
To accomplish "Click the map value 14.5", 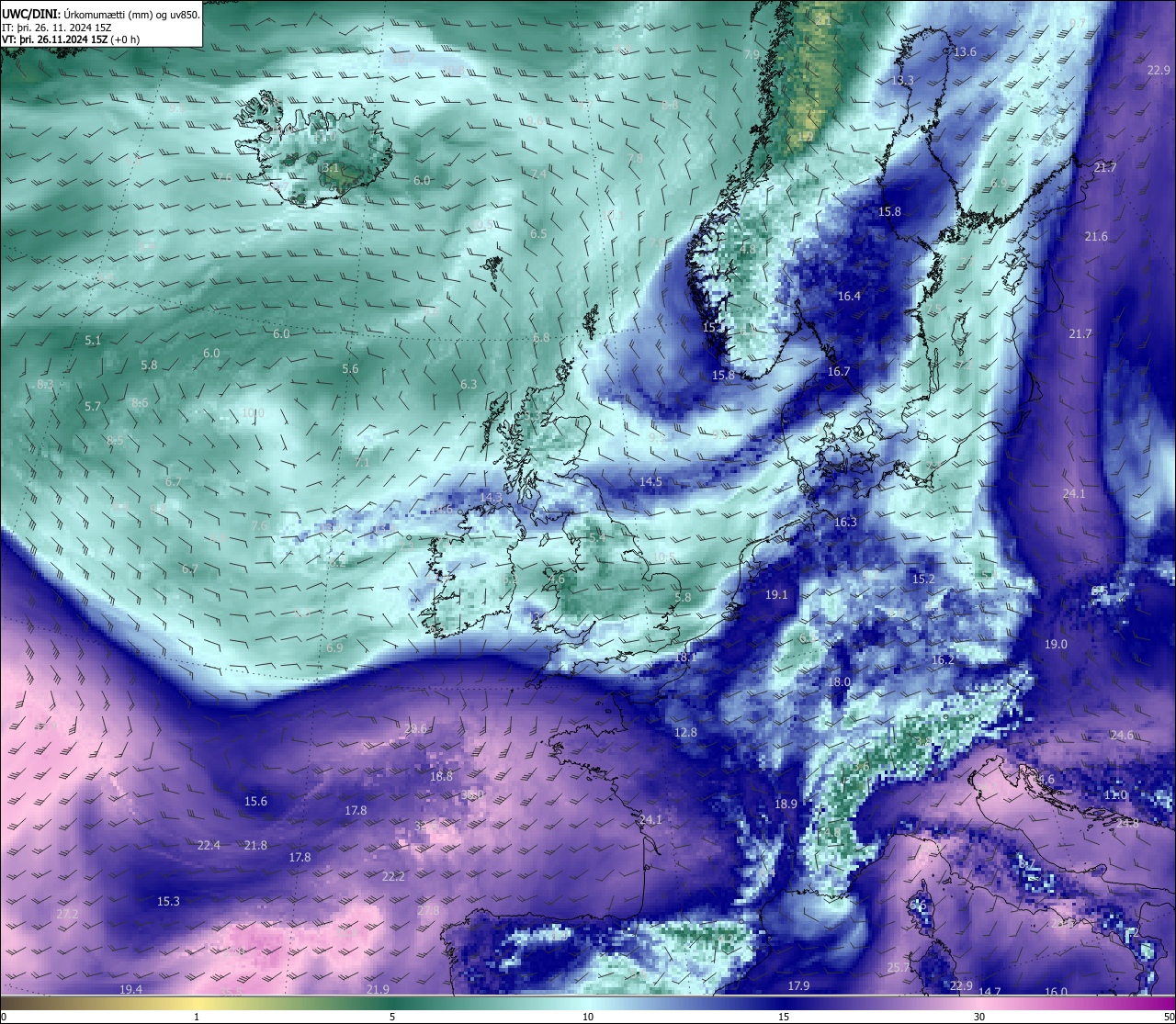I will pos(650,482).
